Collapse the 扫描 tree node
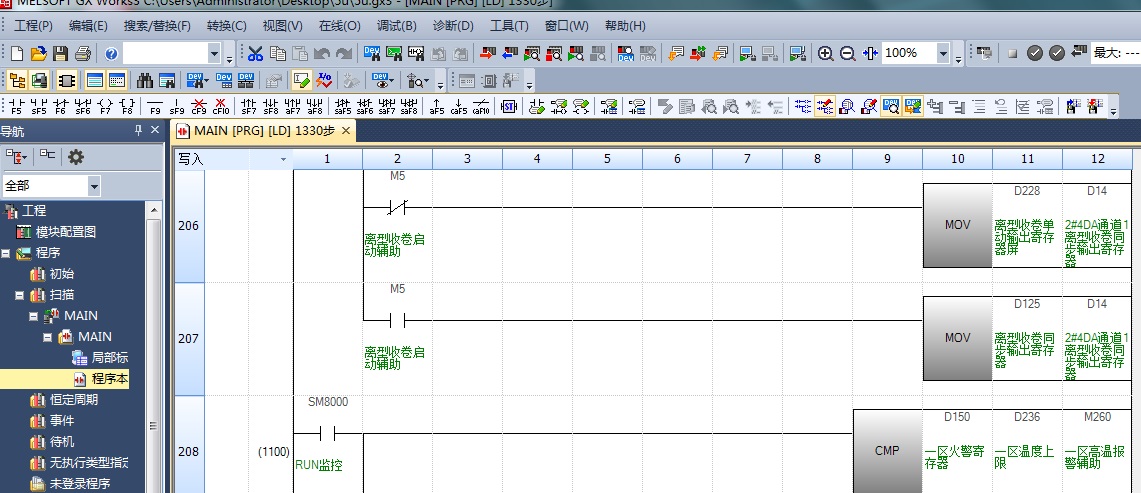Screen dimensions: 1141x493 20,295
